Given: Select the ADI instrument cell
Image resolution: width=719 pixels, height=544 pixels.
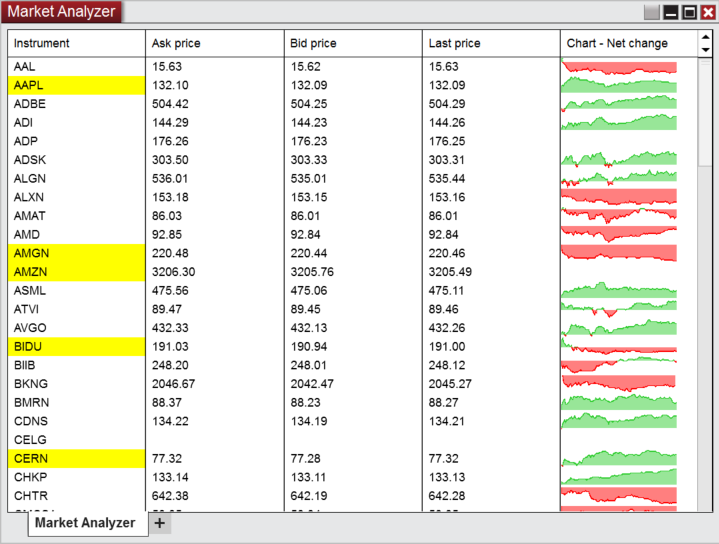Looking at the screenshot, I should [x=76, y=123].
